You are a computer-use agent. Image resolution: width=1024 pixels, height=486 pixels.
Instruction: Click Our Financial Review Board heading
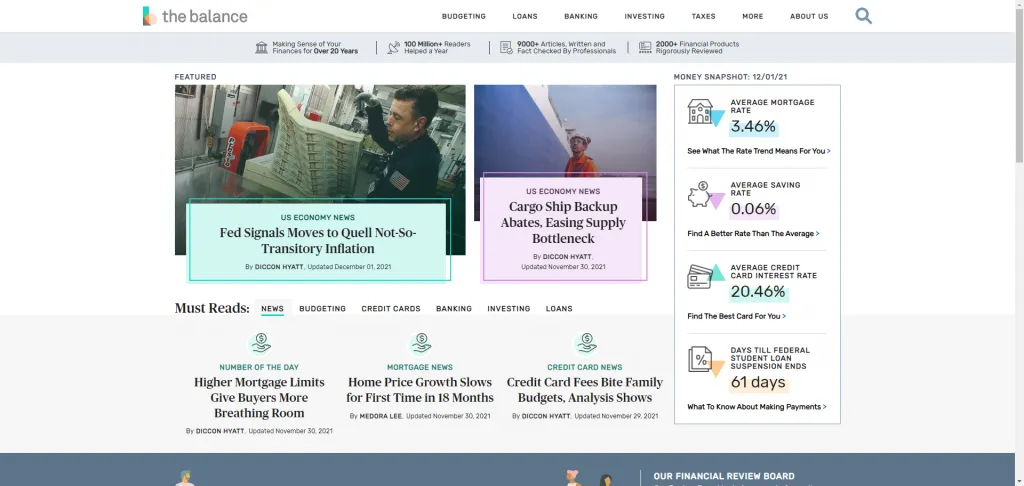pyautogui.click(x=724, y=476)
